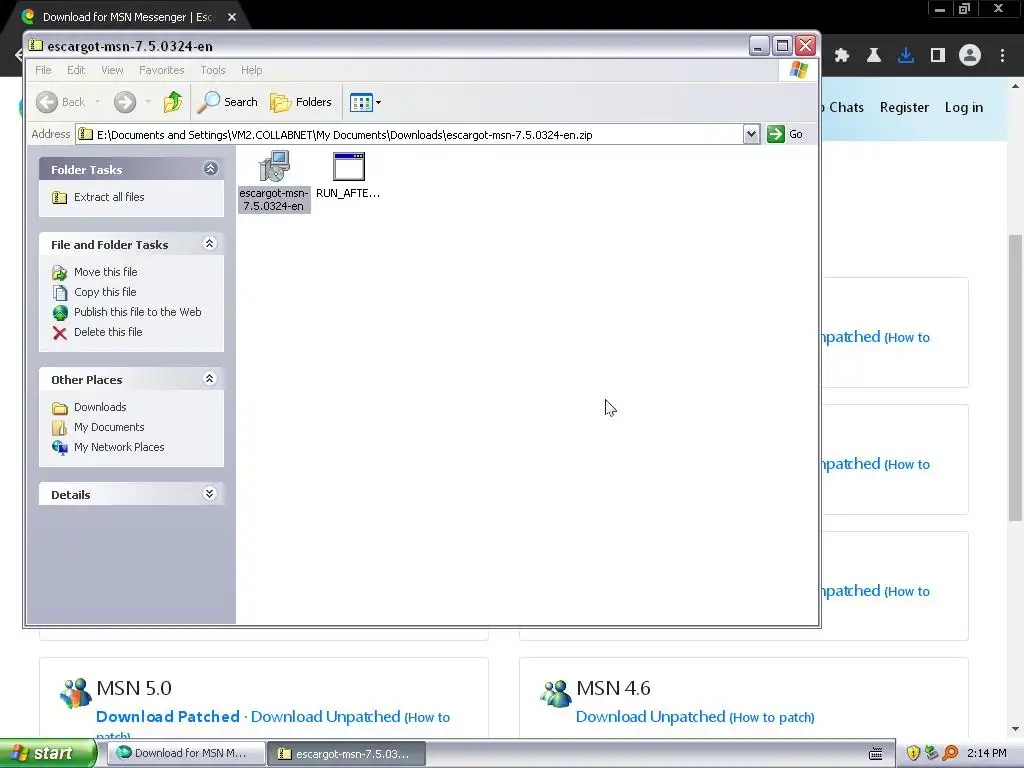The width and height of the screenshot is (1024, 768).
Task: Click the Search toolbar button
Action: (x=227, y=102)
